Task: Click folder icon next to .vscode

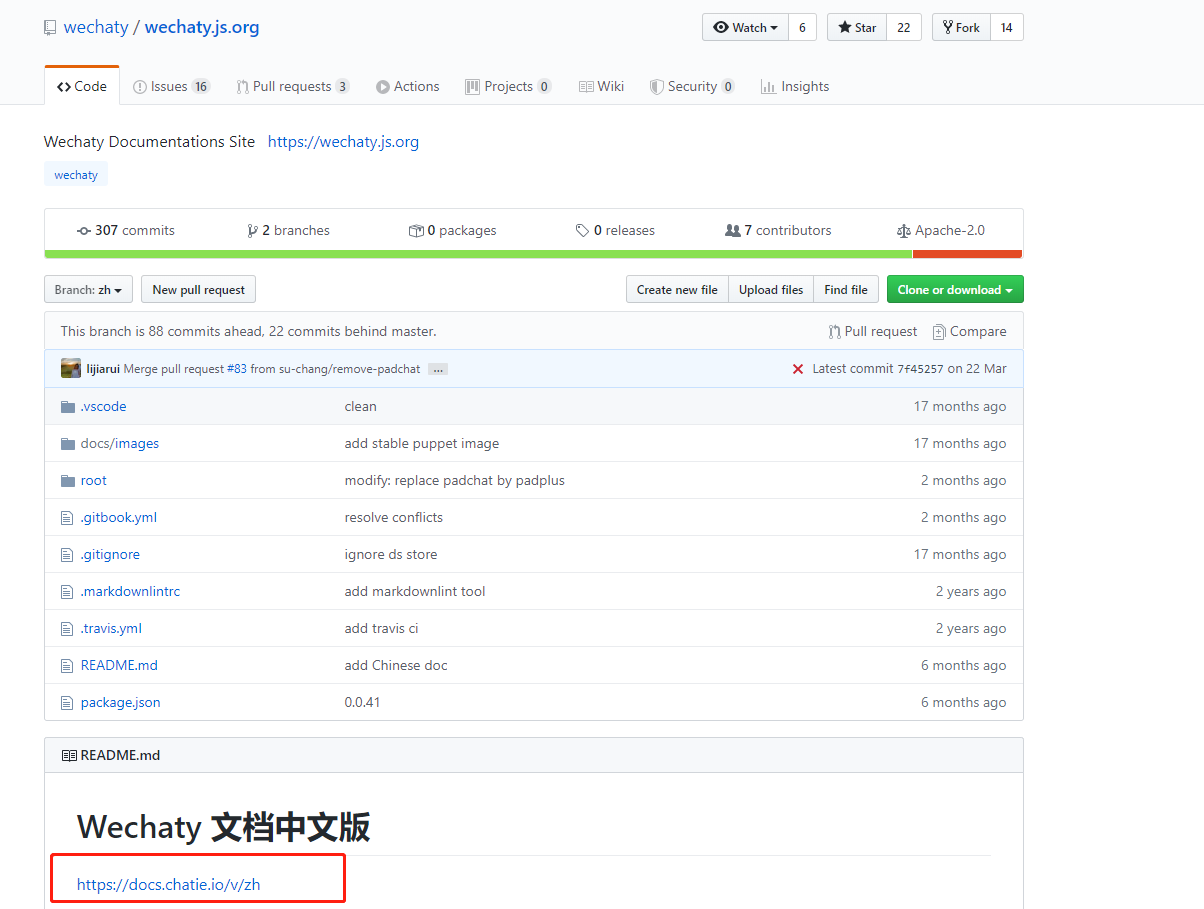Action: click(x=68, y=406)
